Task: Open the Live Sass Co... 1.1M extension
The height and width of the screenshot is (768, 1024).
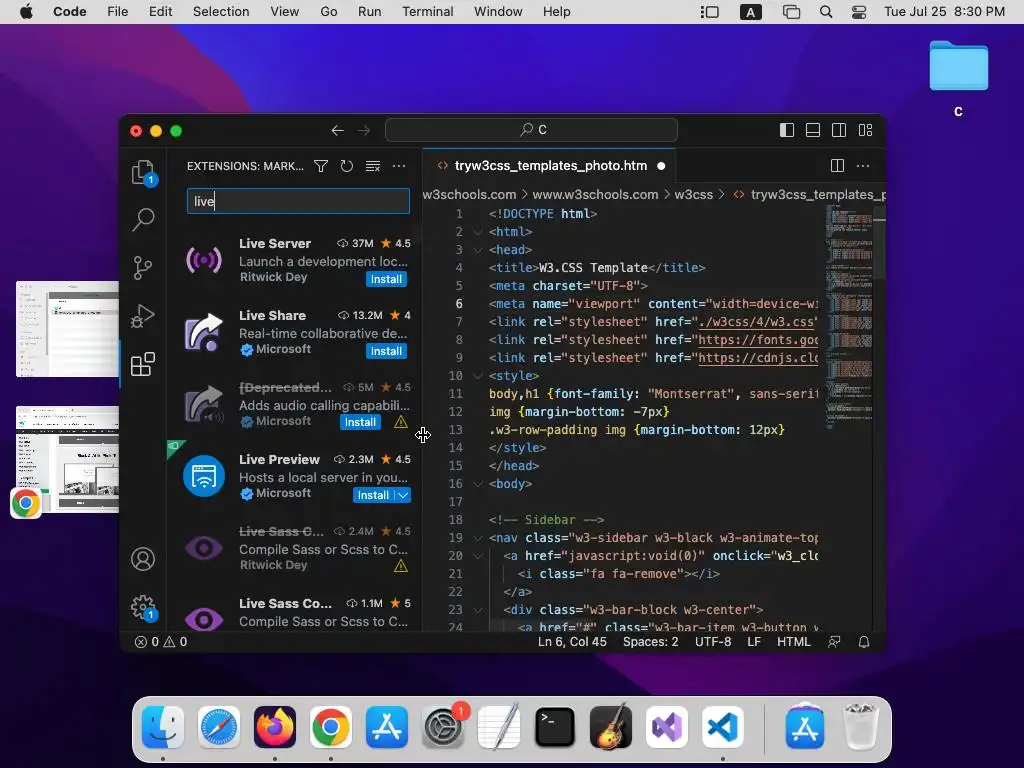Action: pyautogui.click(x=297, y=611)
